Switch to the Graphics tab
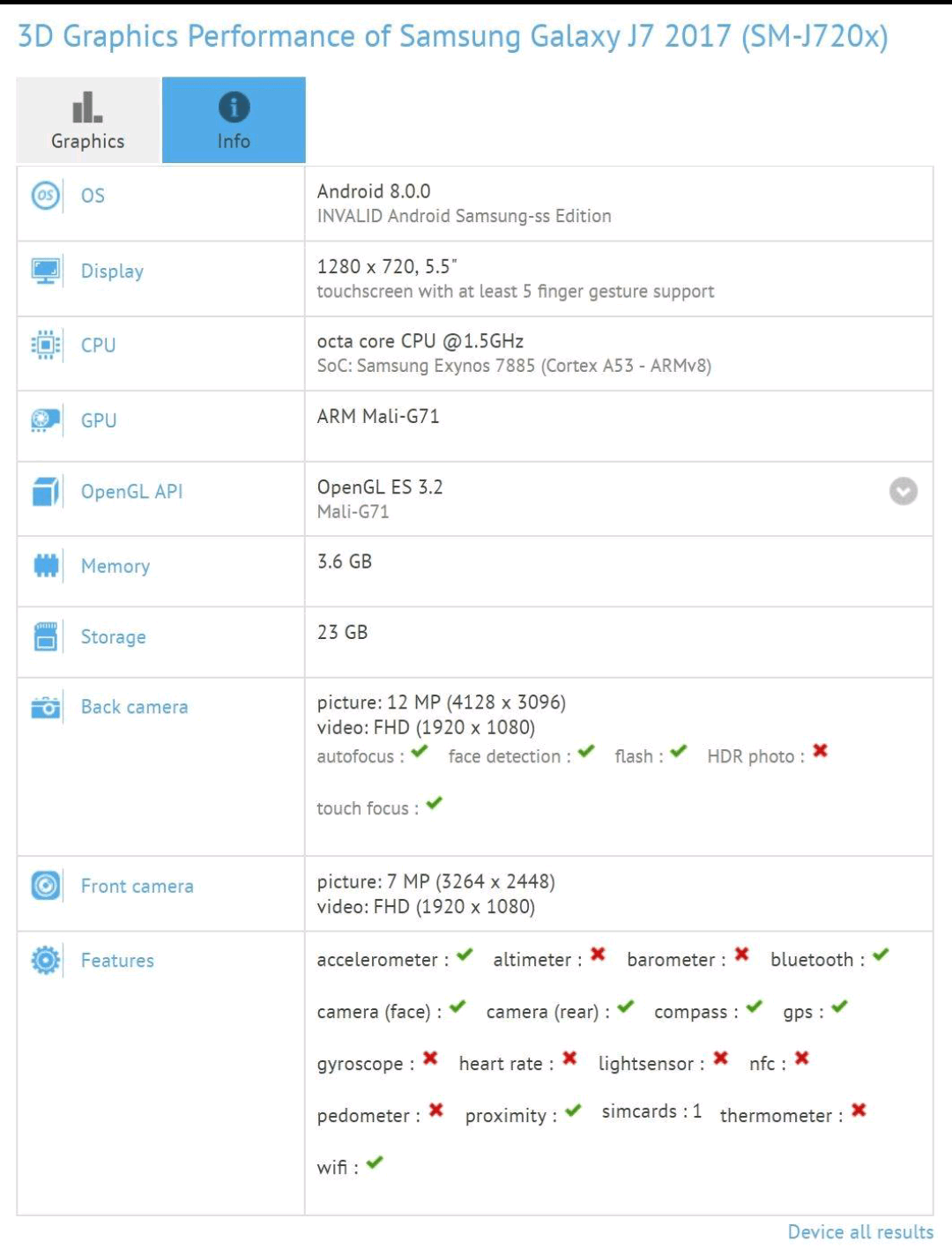This screenshot has height=1256, width=952. pyautogui.click(x=88, y=120)
